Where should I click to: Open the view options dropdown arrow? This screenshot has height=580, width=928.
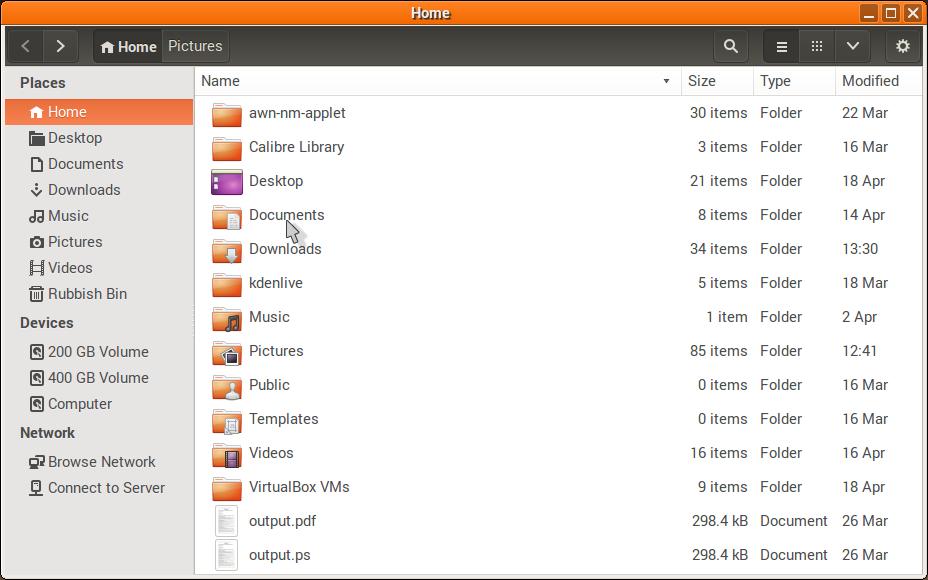pyautogui.click(x=852, y=46)
